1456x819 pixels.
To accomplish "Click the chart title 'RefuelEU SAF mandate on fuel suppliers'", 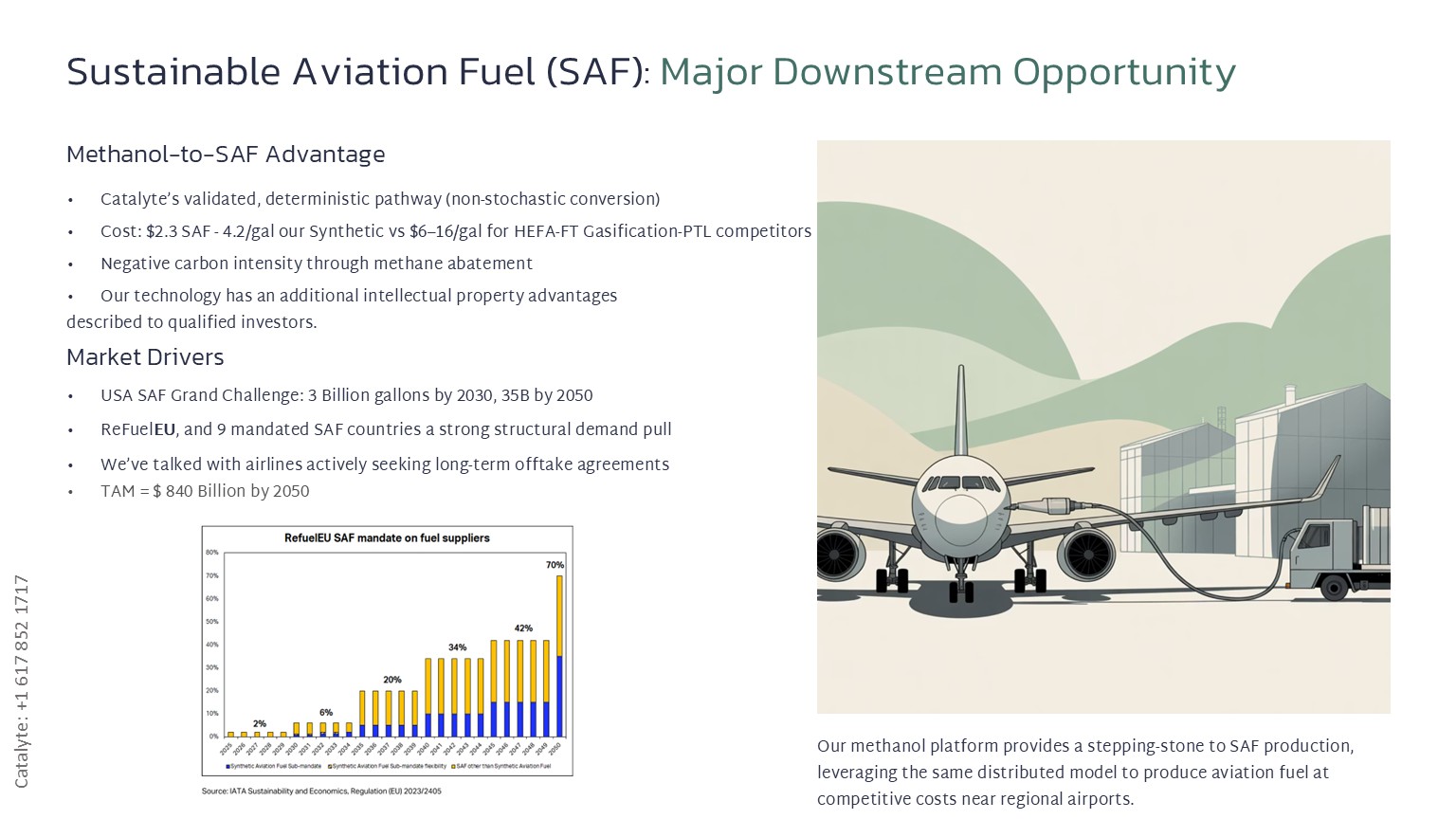I will (387, 538).
